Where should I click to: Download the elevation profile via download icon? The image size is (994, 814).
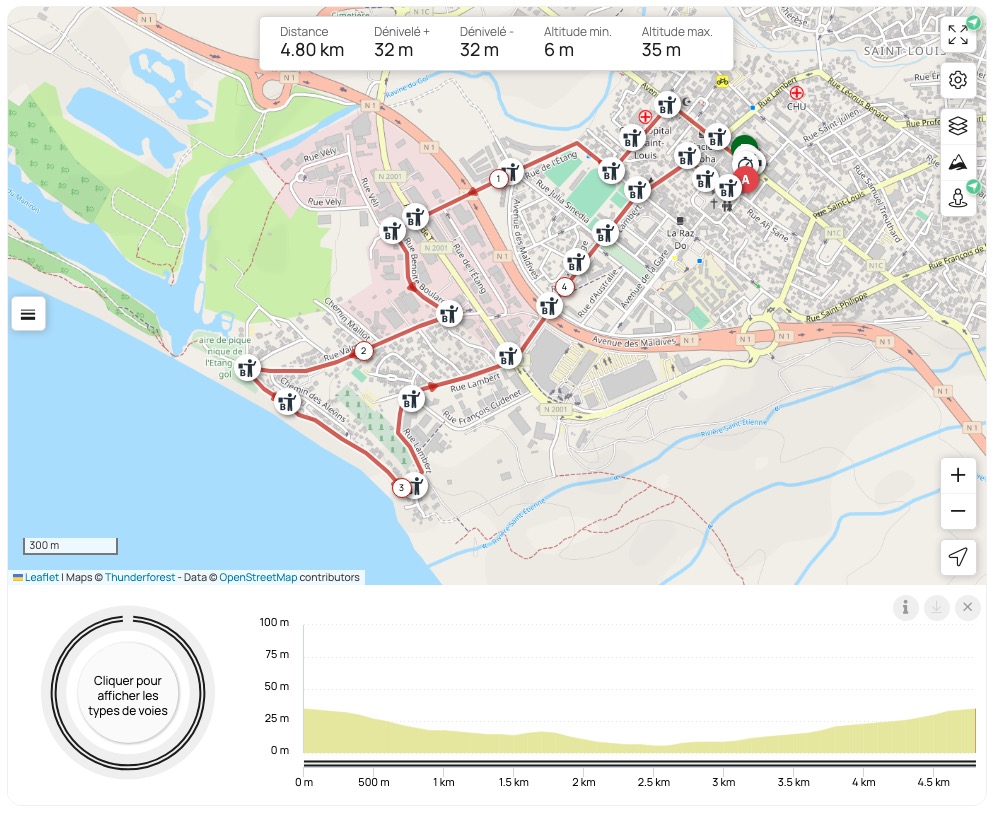tap(934, 607)
